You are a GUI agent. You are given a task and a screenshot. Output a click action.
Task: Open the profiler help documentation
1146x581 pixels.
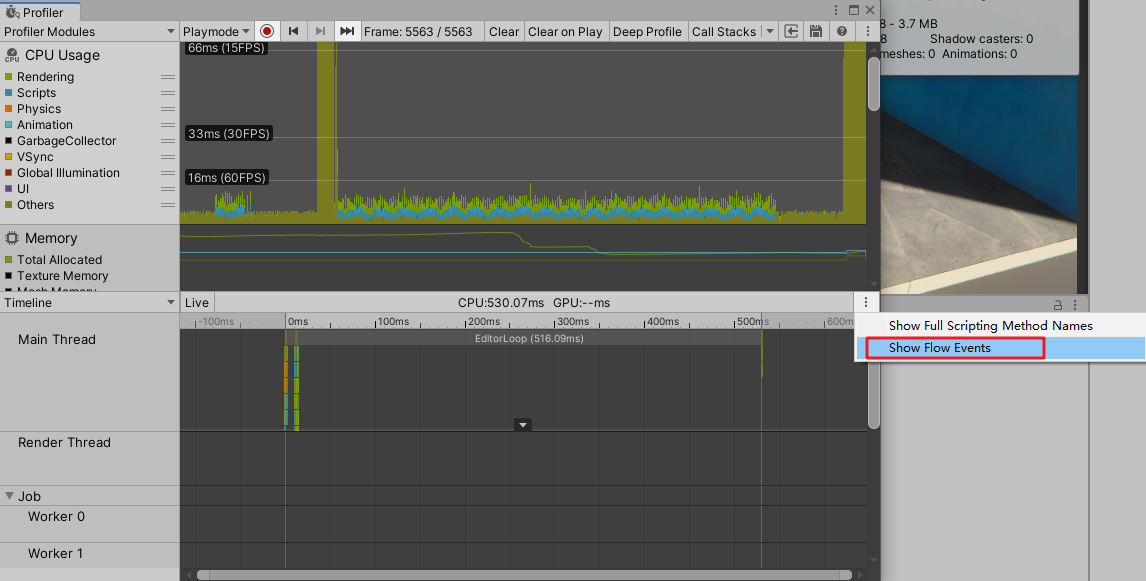tap(840, 31)
